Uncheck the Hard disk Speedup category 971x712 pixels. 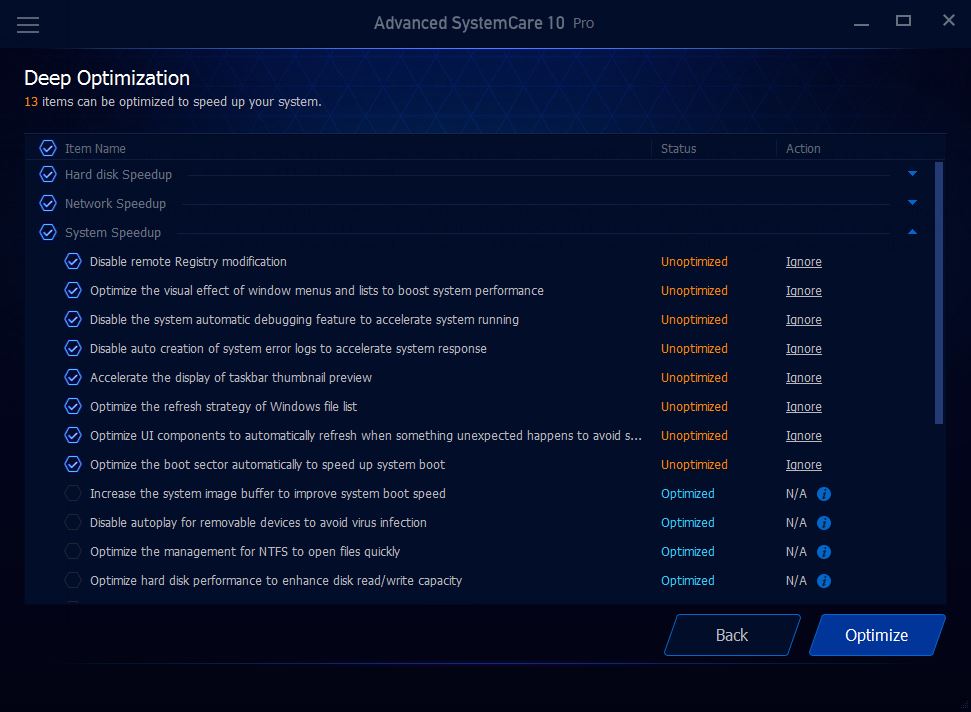(48, 175)
